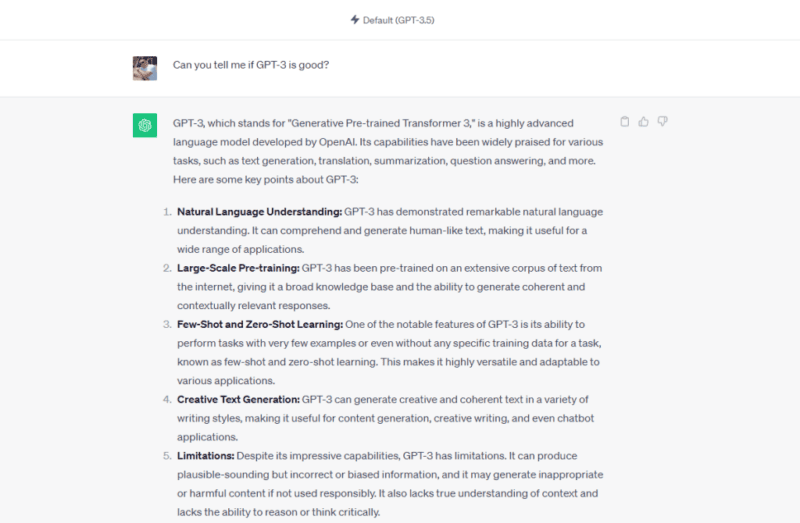Click list number 5 in the response
This screenshot has width=800, height=523.
[167, 456]
